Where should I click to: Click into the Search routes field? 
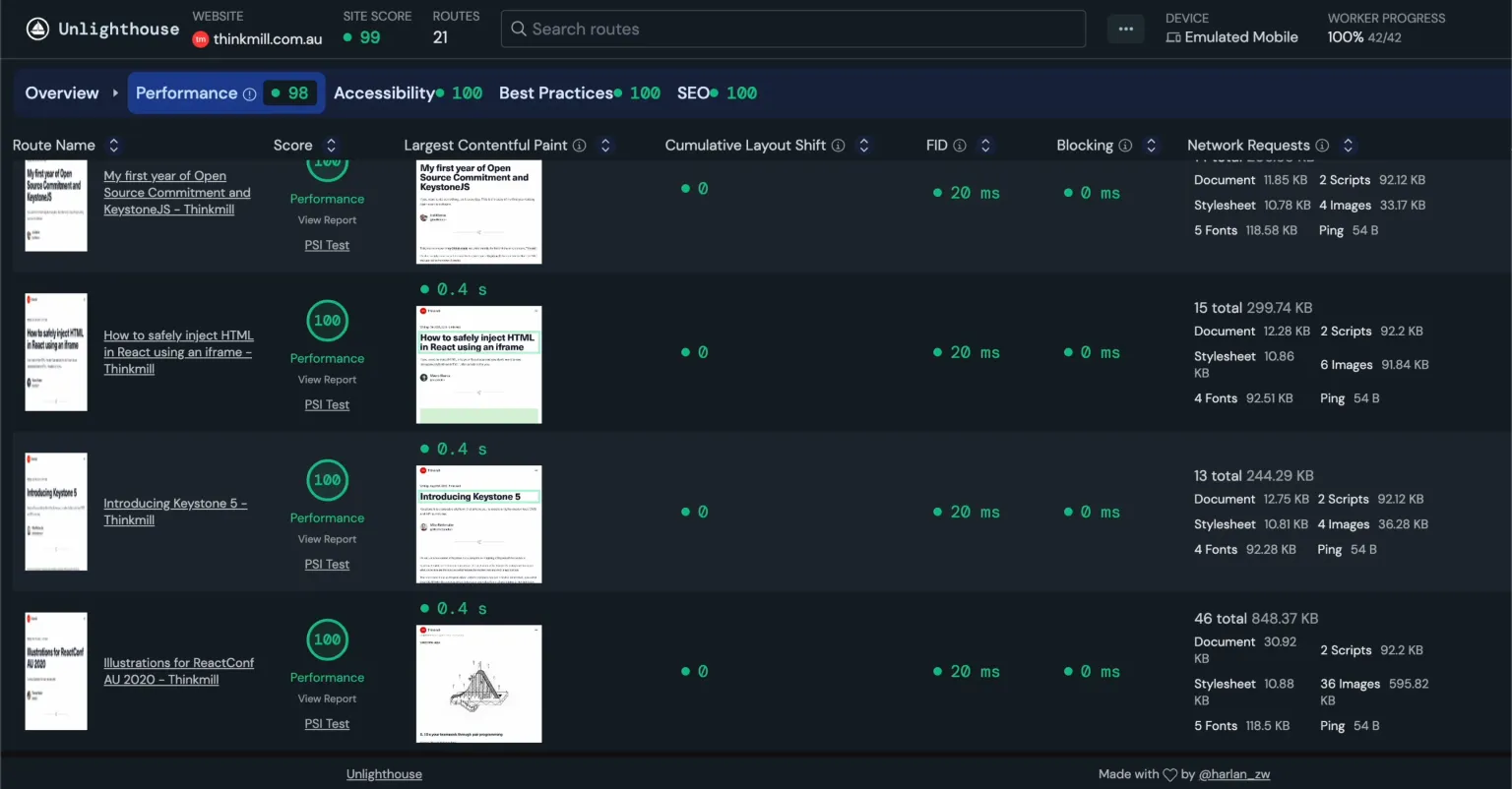792,30
